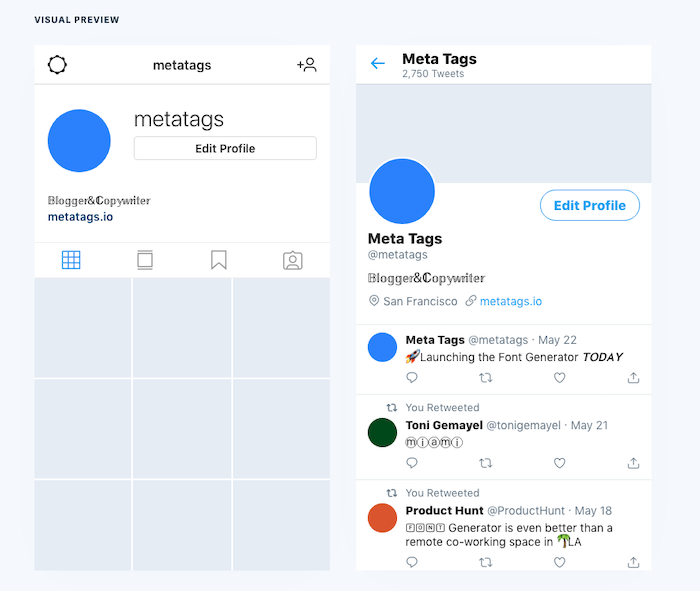Like the Product Hunt tweet

click(x=560, y=563)
